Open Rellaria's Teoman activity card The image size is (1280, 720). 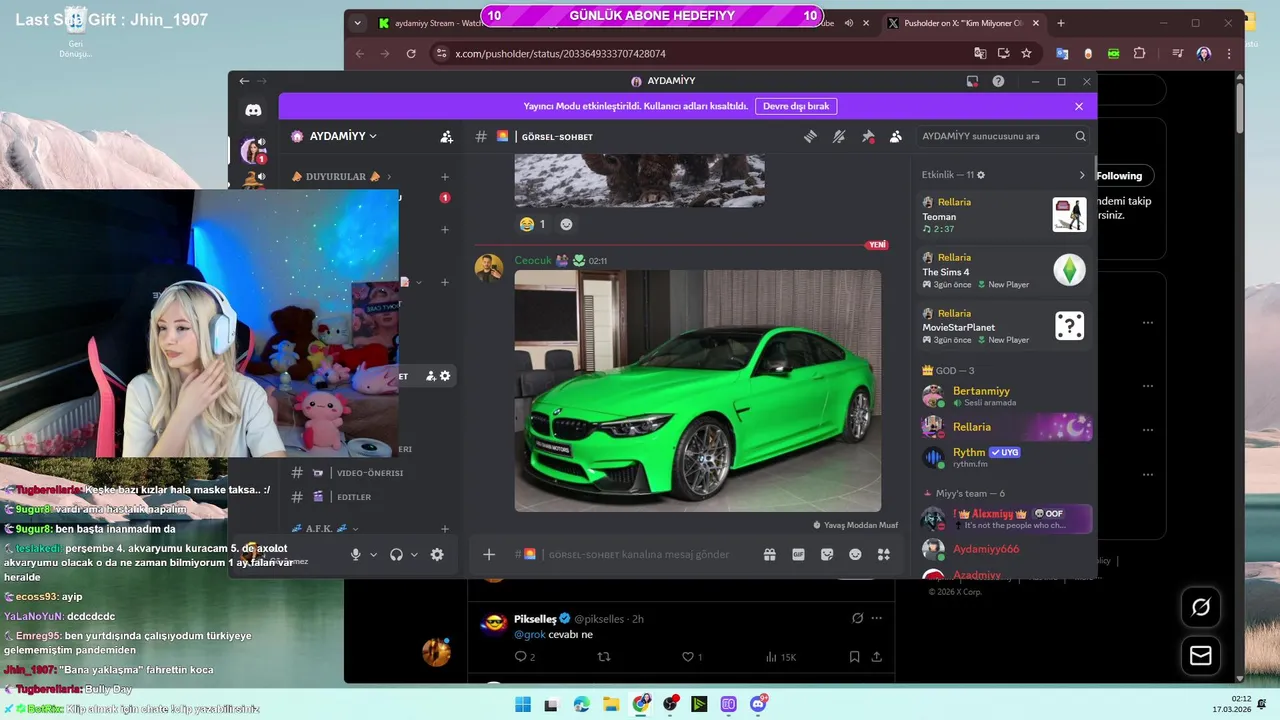(1003, 215)
